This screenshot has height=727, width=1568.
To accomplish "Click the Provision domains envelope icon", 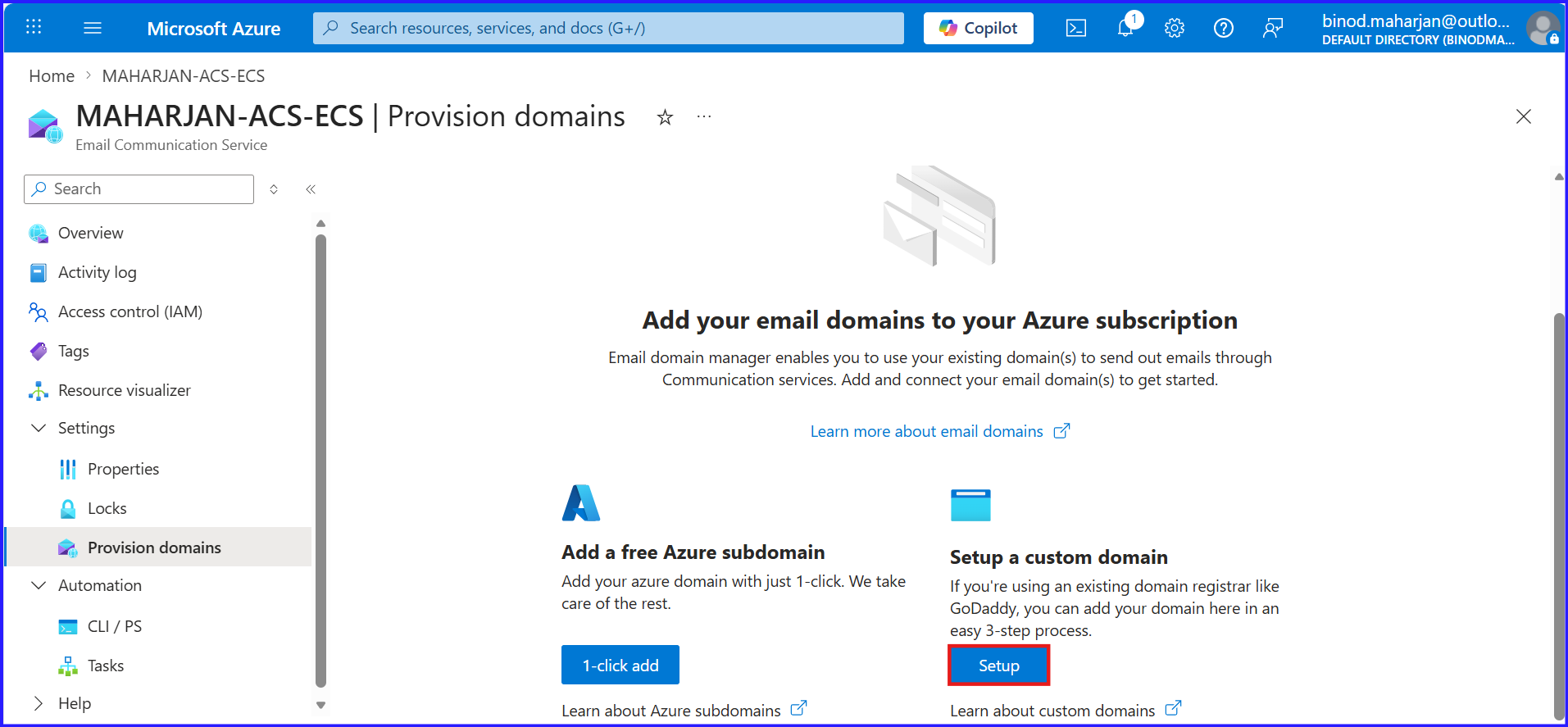I will 68,548.
